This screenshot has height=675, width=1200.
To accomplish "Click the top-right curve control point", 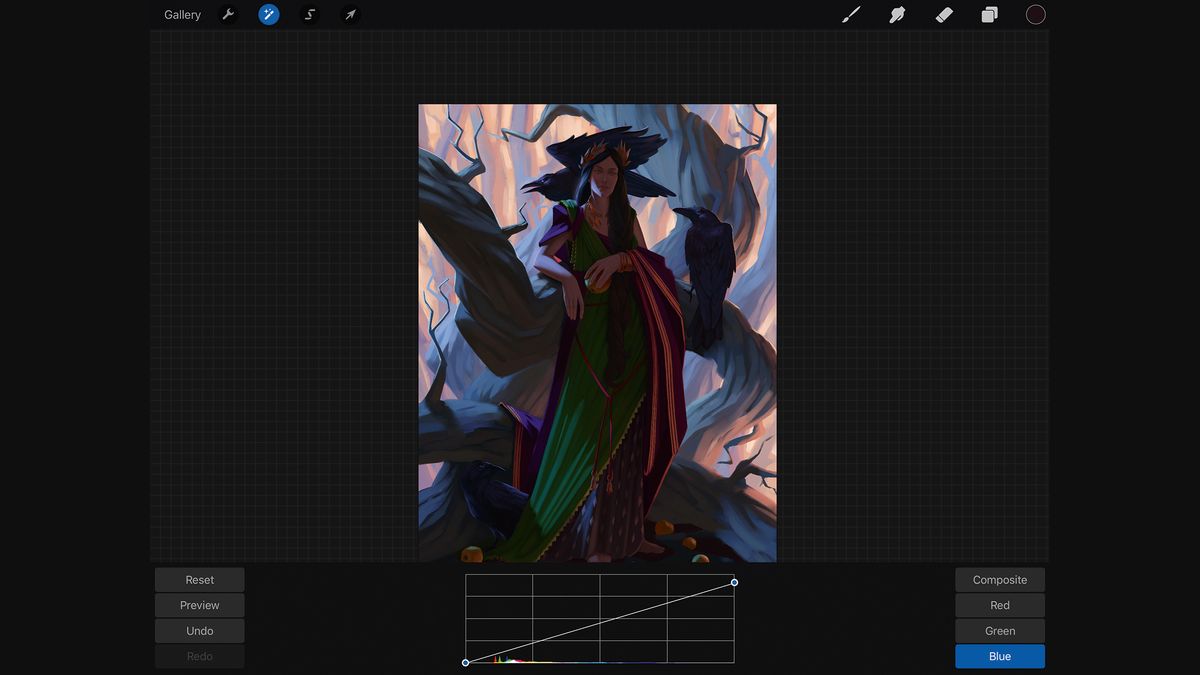I will coord(734,581).
